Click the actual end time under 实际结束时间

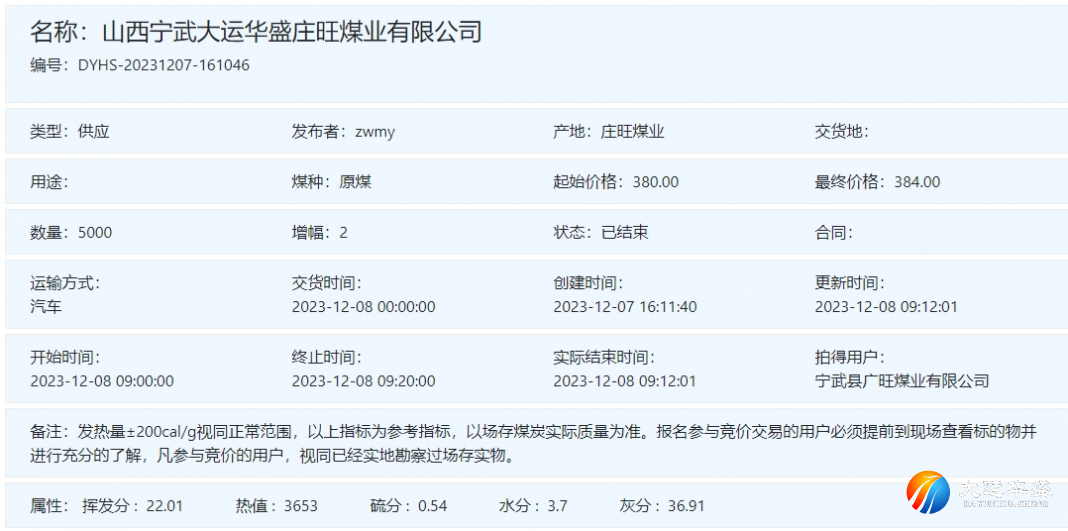tap(625, 380)
